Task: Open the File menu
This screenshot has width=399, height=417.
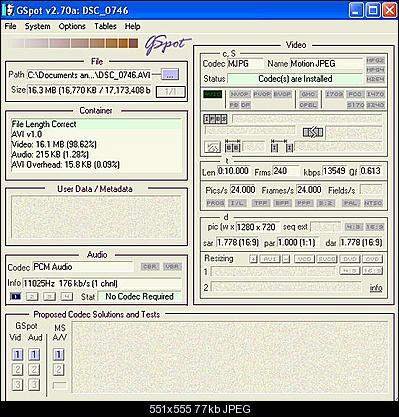Action: (10, 26)
